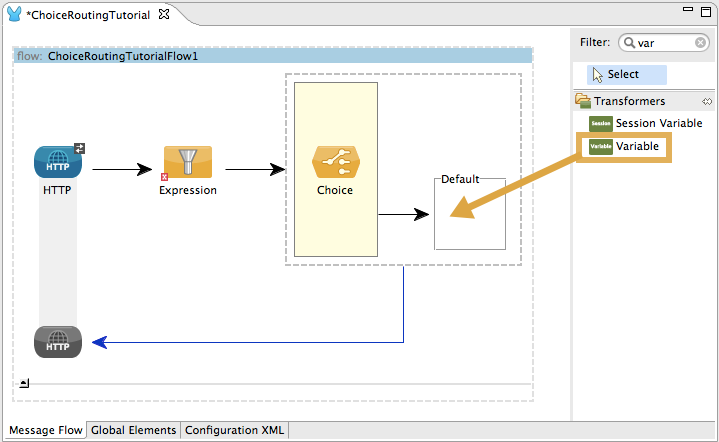Select the blue HTTP inbound endpoint icon
719x442 pixels.
57,162
